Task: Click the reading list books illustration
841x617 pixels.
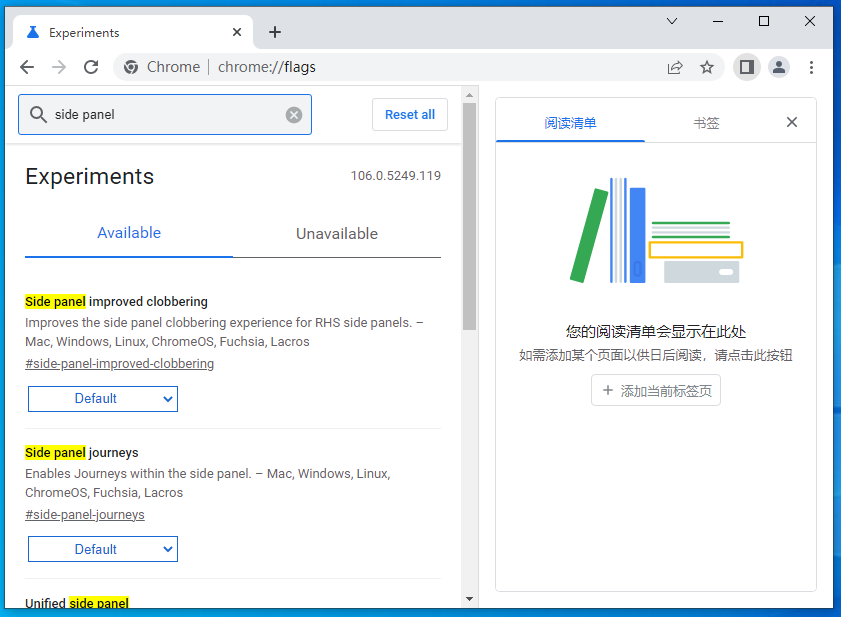Action: pos(656,231)
